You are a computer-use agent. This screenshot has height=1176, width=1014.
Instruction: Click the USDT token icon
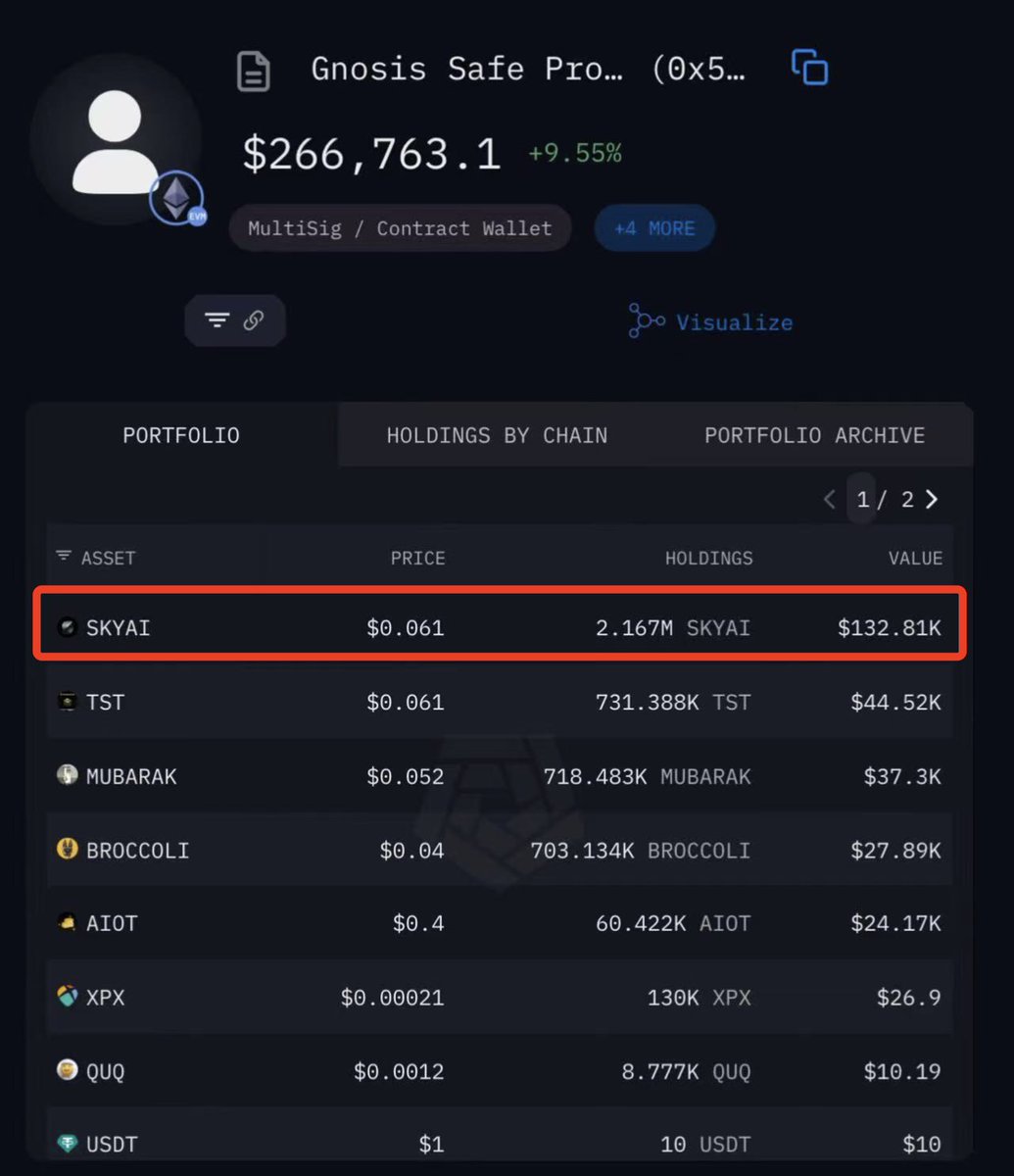(67, 1144)
